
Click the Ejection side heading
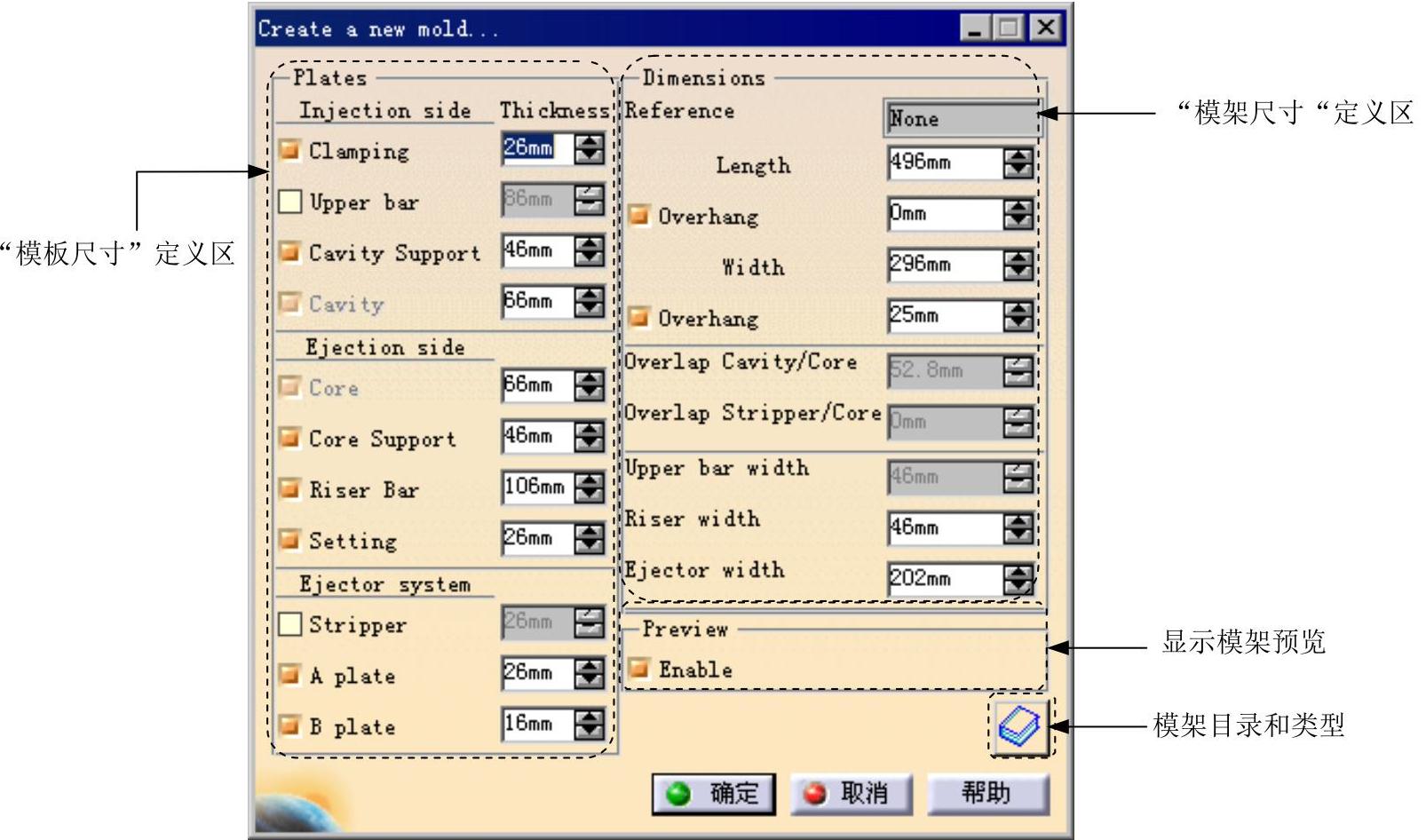point(385,347)
